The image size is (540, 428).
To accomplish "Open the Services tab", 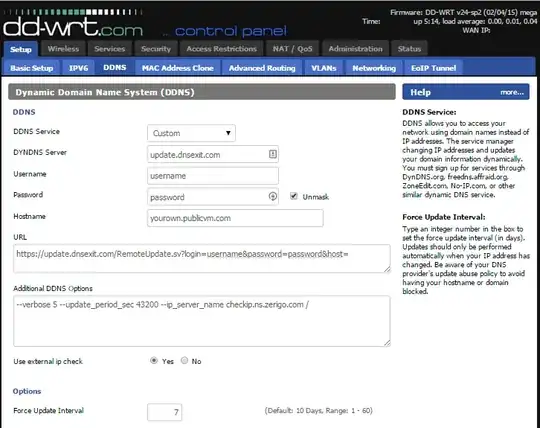I will pos(110,49).
